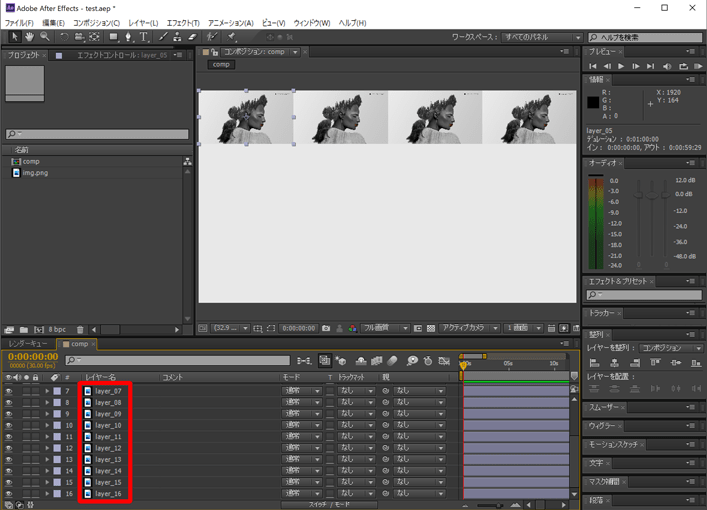This screenshot has width=707, height=510.
Task: Open parent dropdown for layer_12
Action: pyautogui.click(x=419, y=448)
